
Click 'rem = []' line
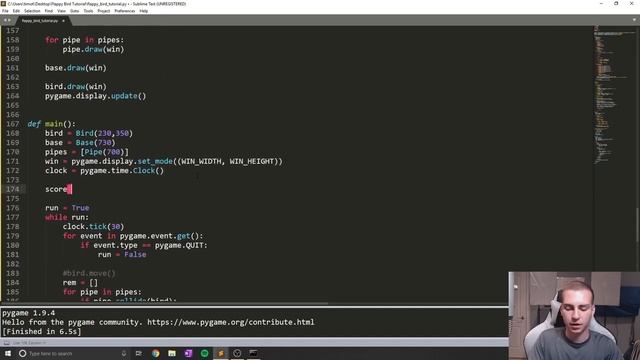[80, 282]
